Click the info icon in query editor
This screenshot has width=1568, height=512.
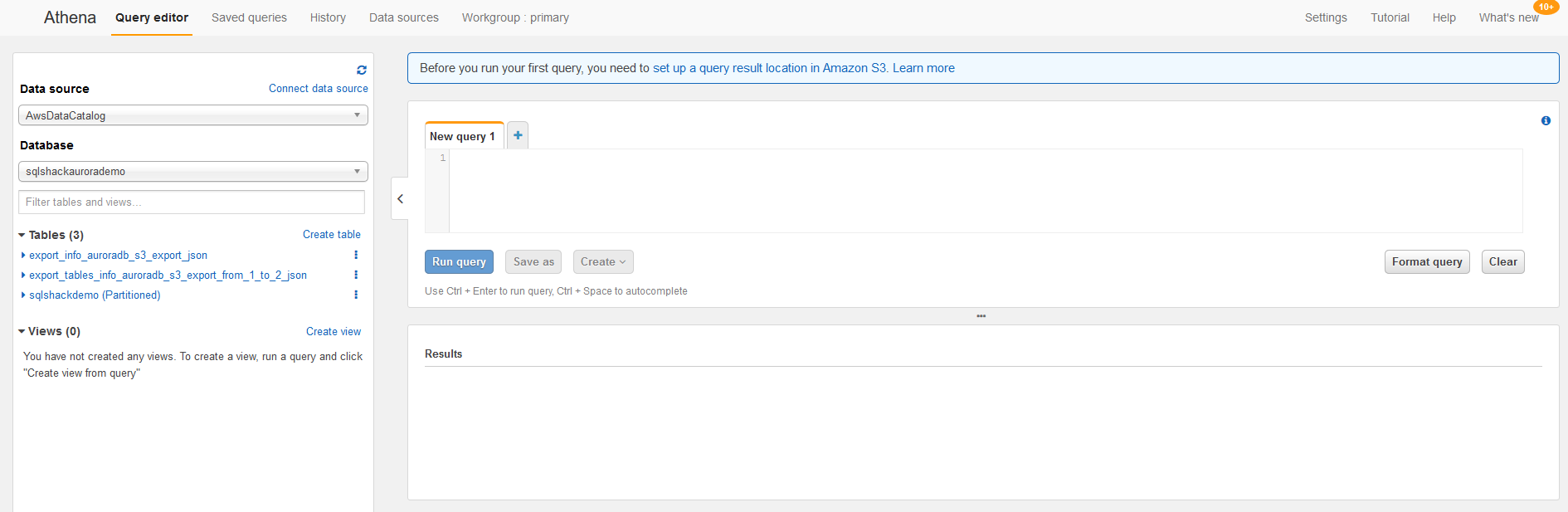pyautogui.click(x=1546, y=121)
